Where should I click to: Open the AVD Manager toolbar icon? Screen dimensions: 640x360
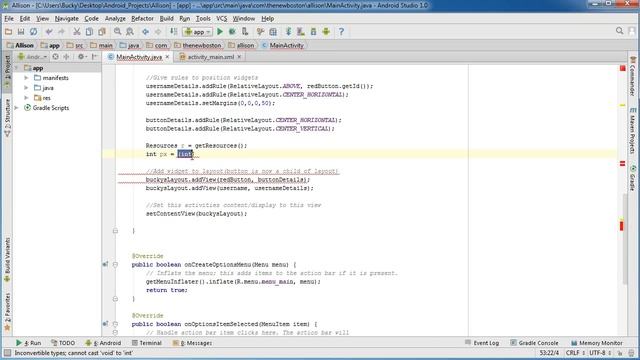301,31
